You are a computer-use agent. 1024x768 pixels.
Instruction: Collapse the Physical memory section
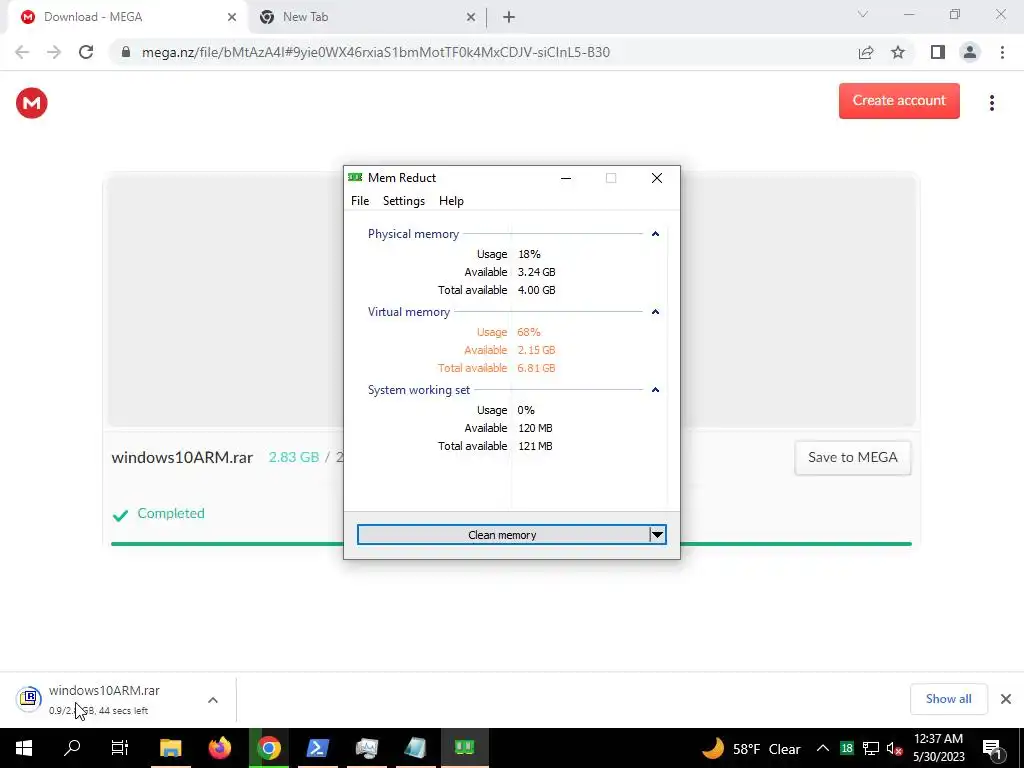[x=655, y=234]
